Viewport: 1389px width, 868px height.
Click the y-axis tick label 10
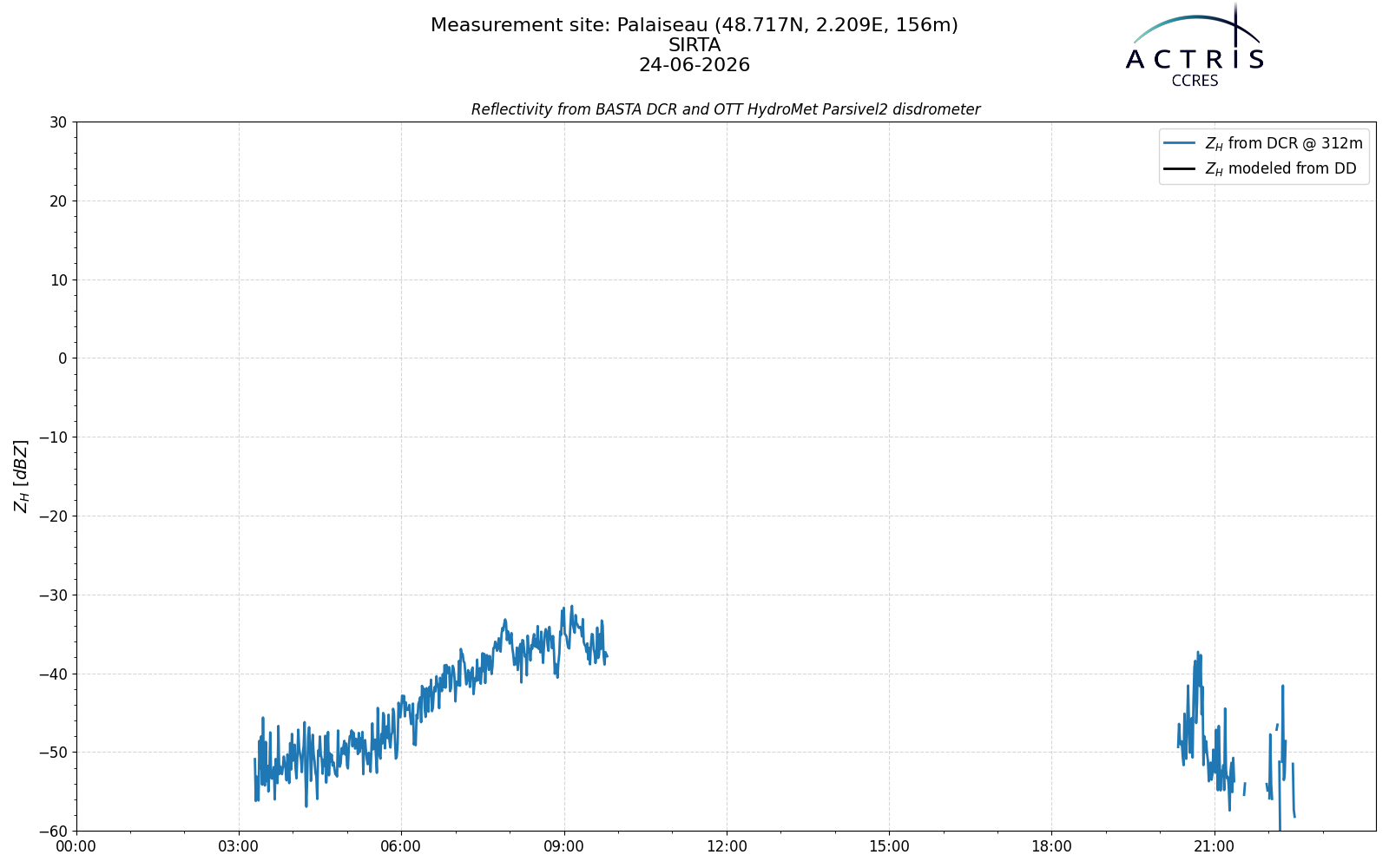tap(58, 280)
